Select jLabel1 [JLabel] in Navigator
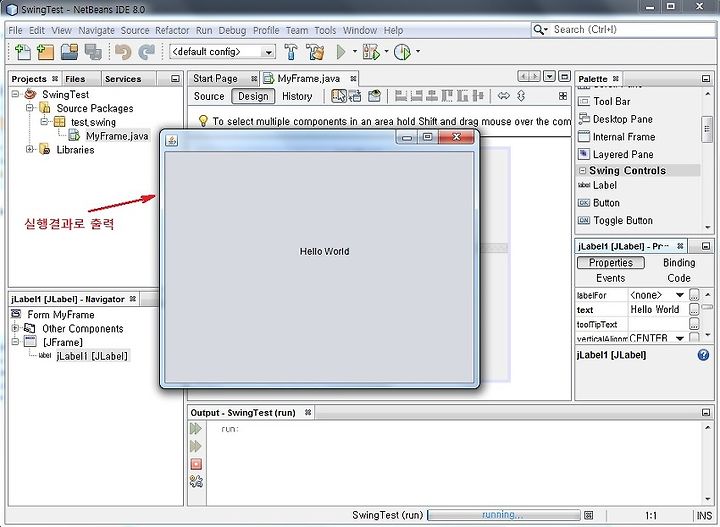This screenshot has width=720, height=527. point(92,356)
